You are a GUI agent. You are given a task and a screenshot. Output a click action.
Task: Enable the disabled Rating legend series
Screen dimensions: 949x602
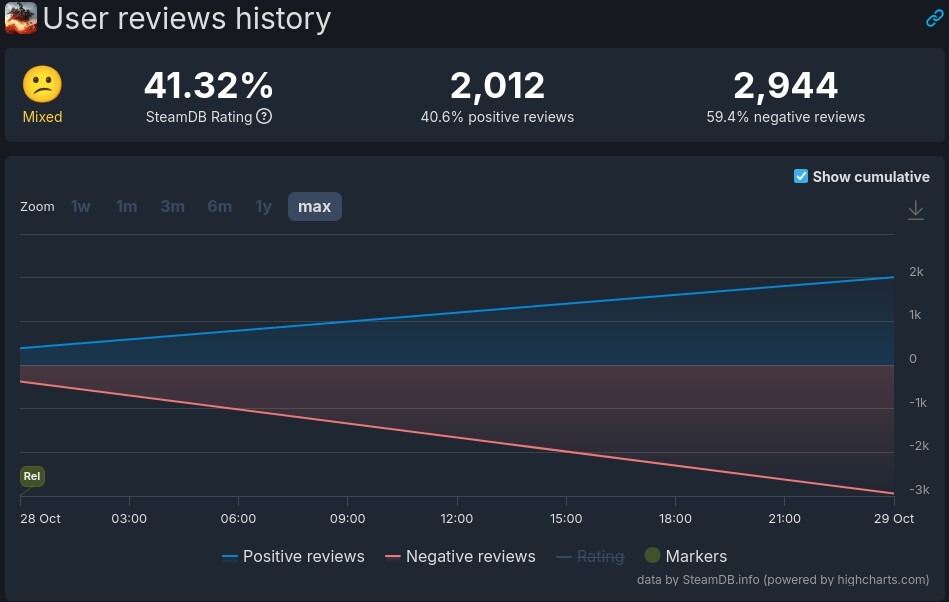(590, 556)
